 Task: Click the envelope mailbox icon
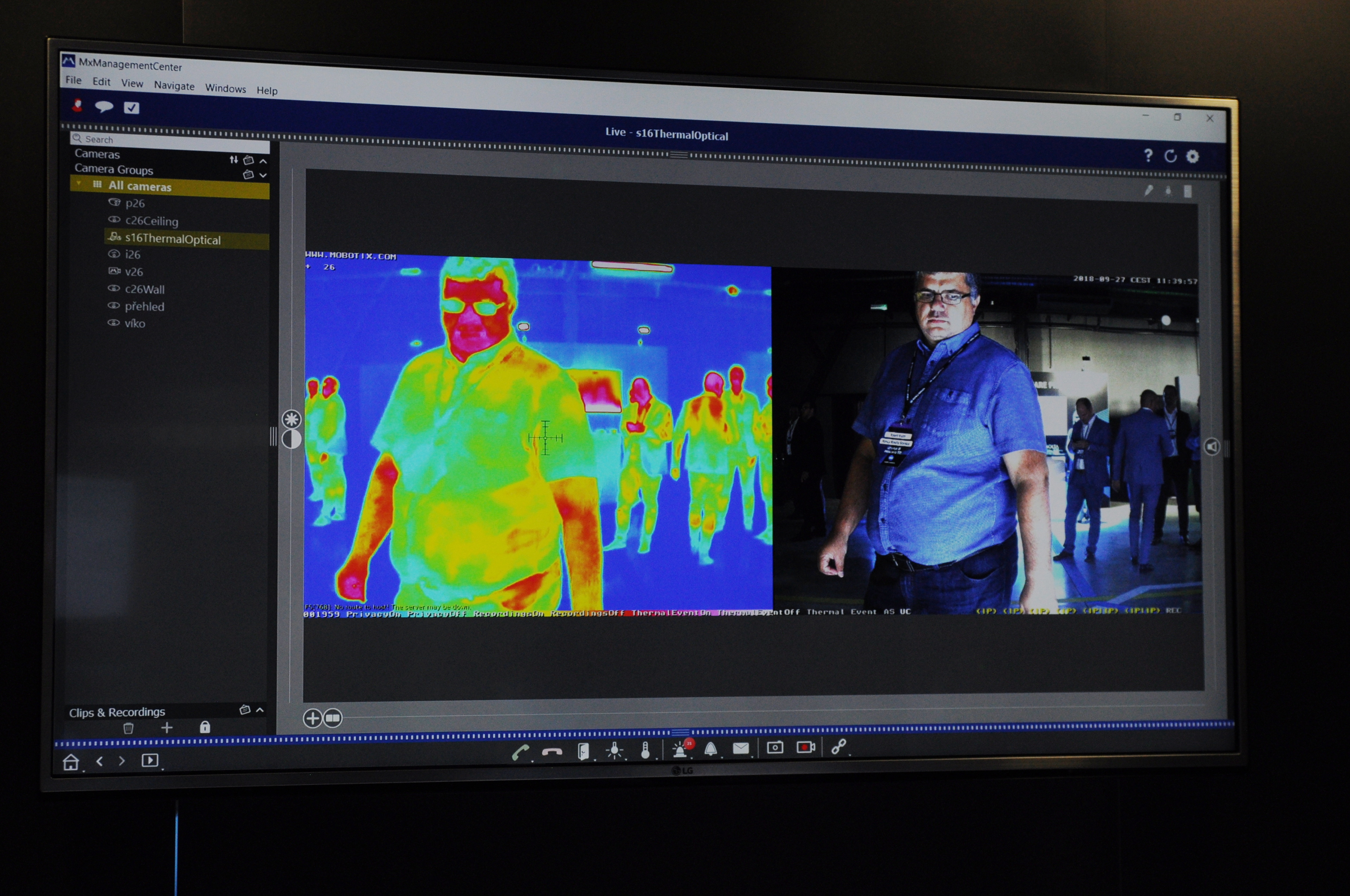[741, 748]
